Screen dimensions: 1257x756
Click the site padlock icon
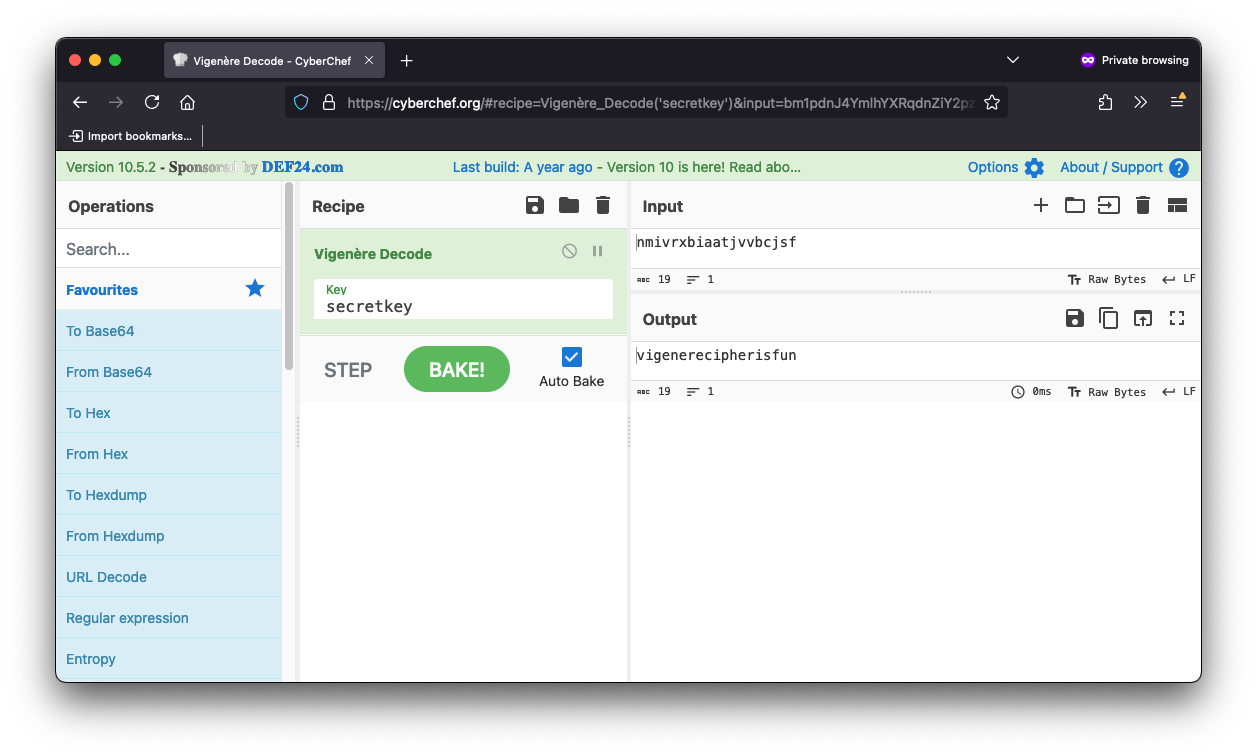[327, 102]
